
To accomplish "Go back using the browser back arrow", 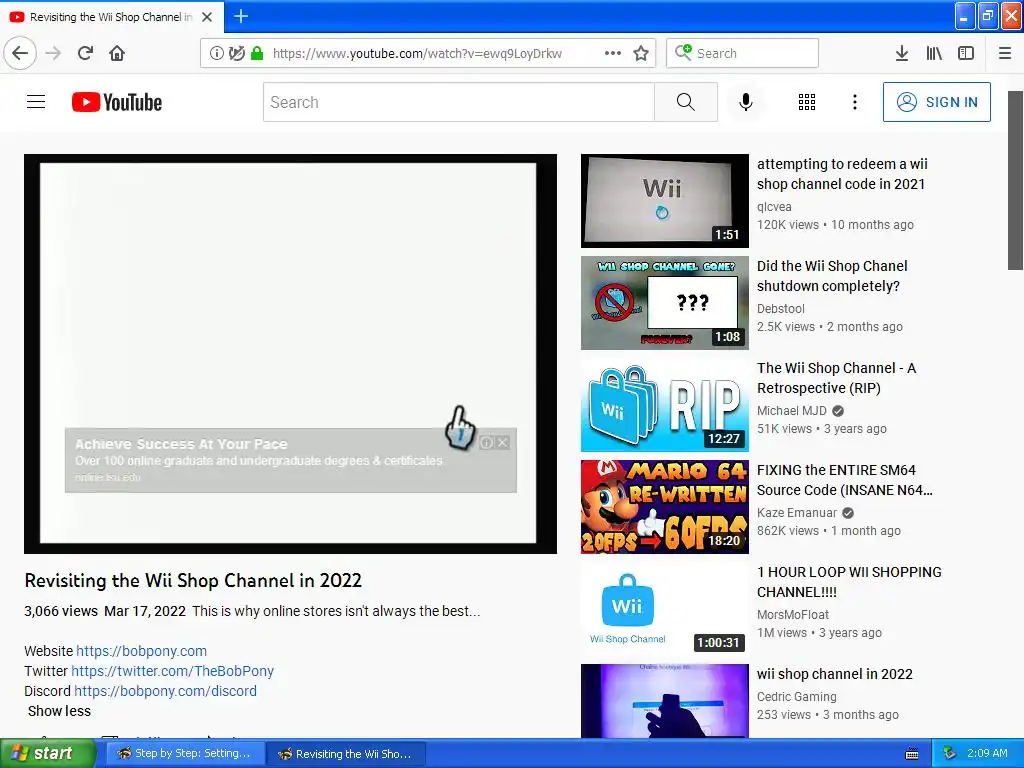I will pyautogui.click(x=20, y=53).
